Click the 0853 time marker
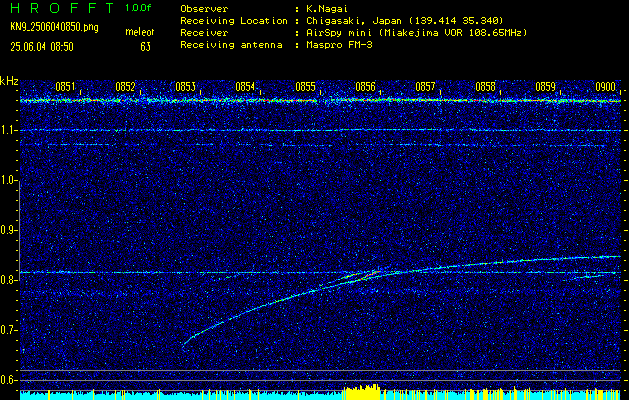629x400 pixels. [x=185, y=87]
